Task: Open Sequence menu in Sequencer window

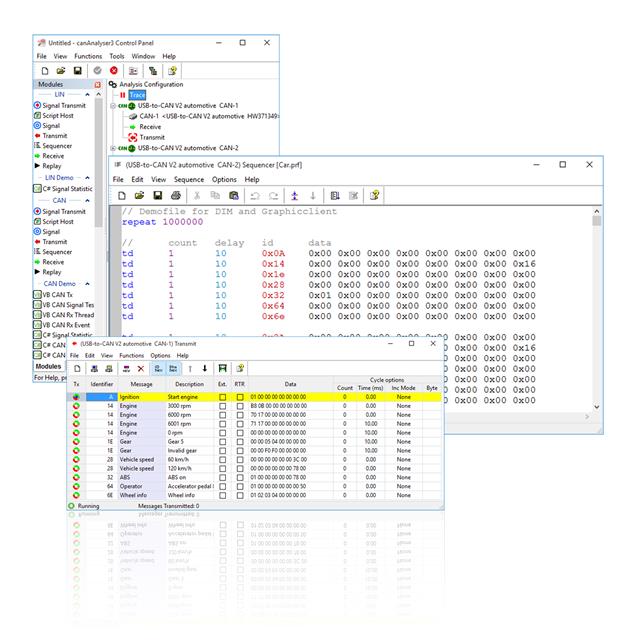Action: coord(189,179)
